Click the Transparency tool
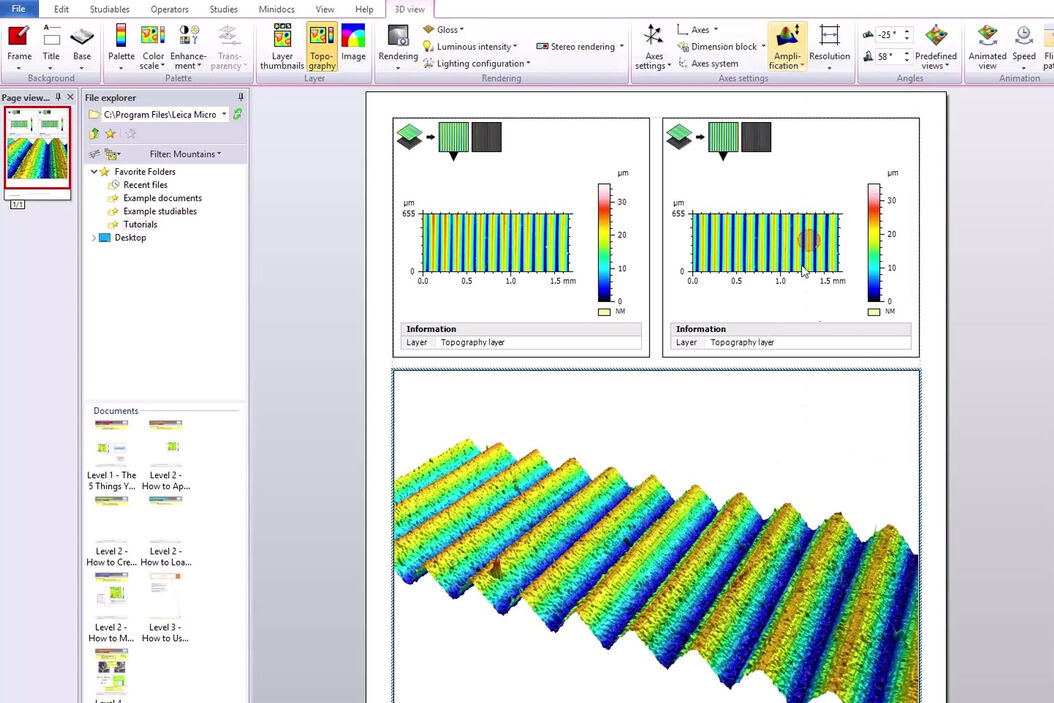Image resolution: width=1054 pixels, height=703 pixels. tap(229, 45)
